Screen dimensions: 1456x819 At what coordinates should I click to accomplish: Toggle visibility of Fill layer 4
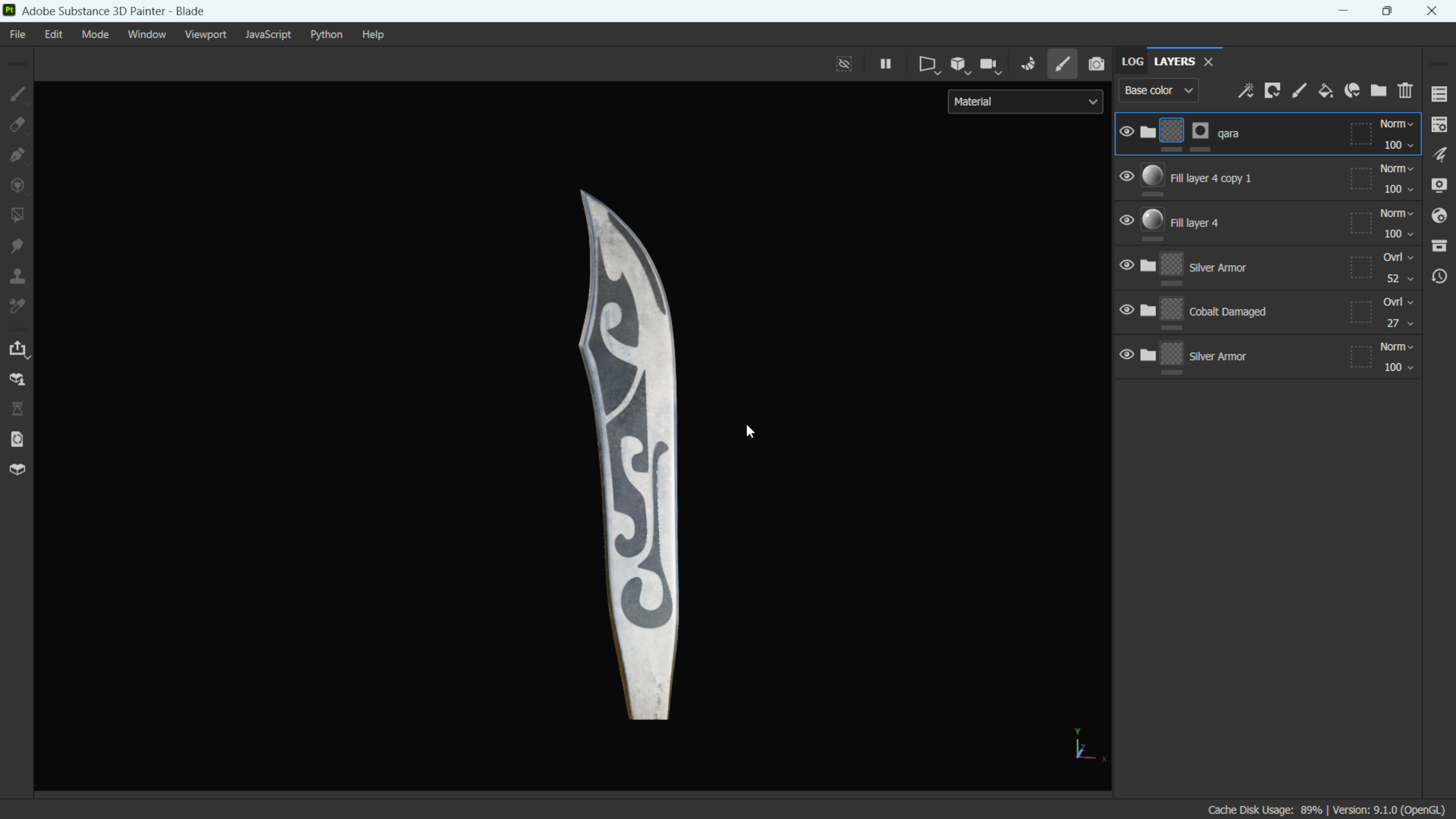1127,220
